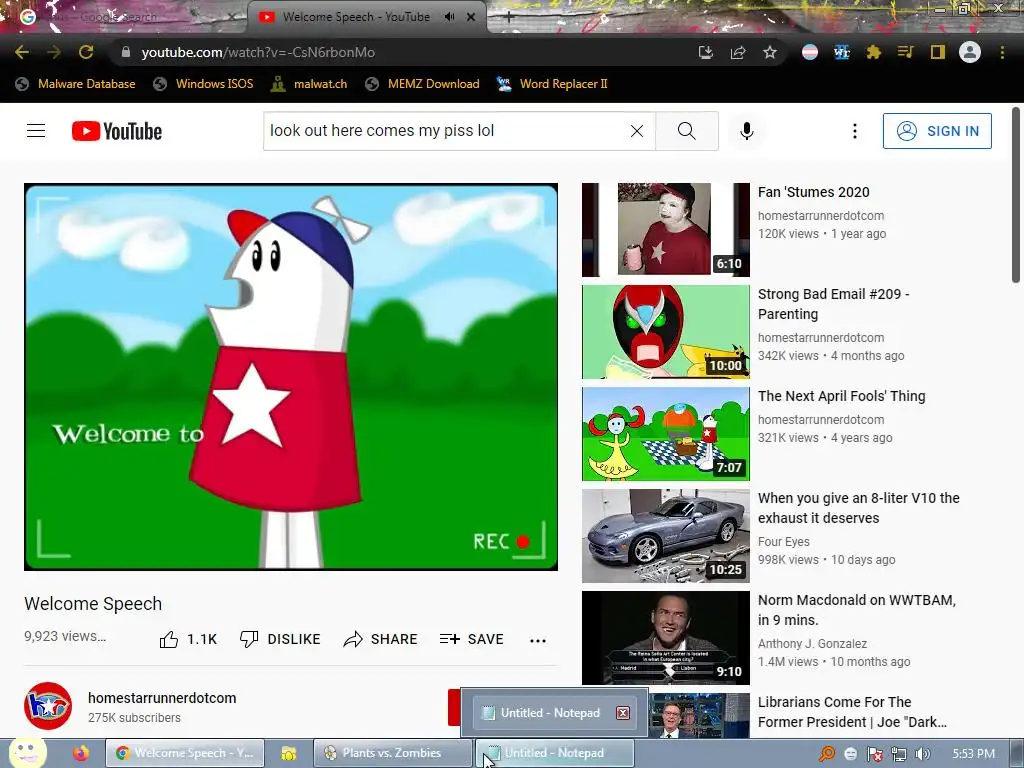Image resolution: width=1024 pixels, height=768 pixels.
Task: Toggle the browser side panel icon
Action: coord(938,52)
